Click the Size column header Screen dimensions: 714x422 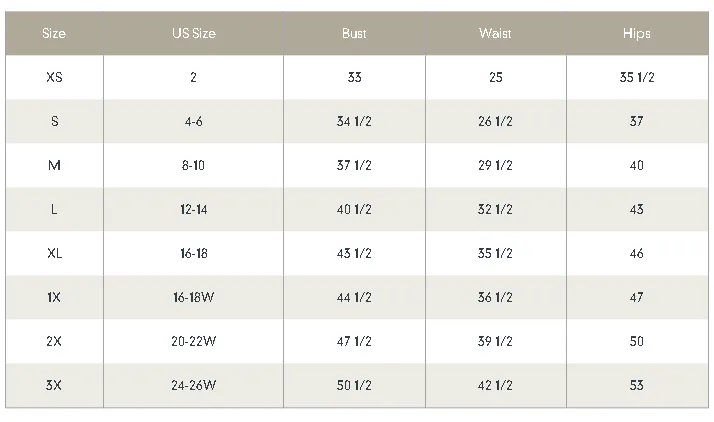coord(54,33)
